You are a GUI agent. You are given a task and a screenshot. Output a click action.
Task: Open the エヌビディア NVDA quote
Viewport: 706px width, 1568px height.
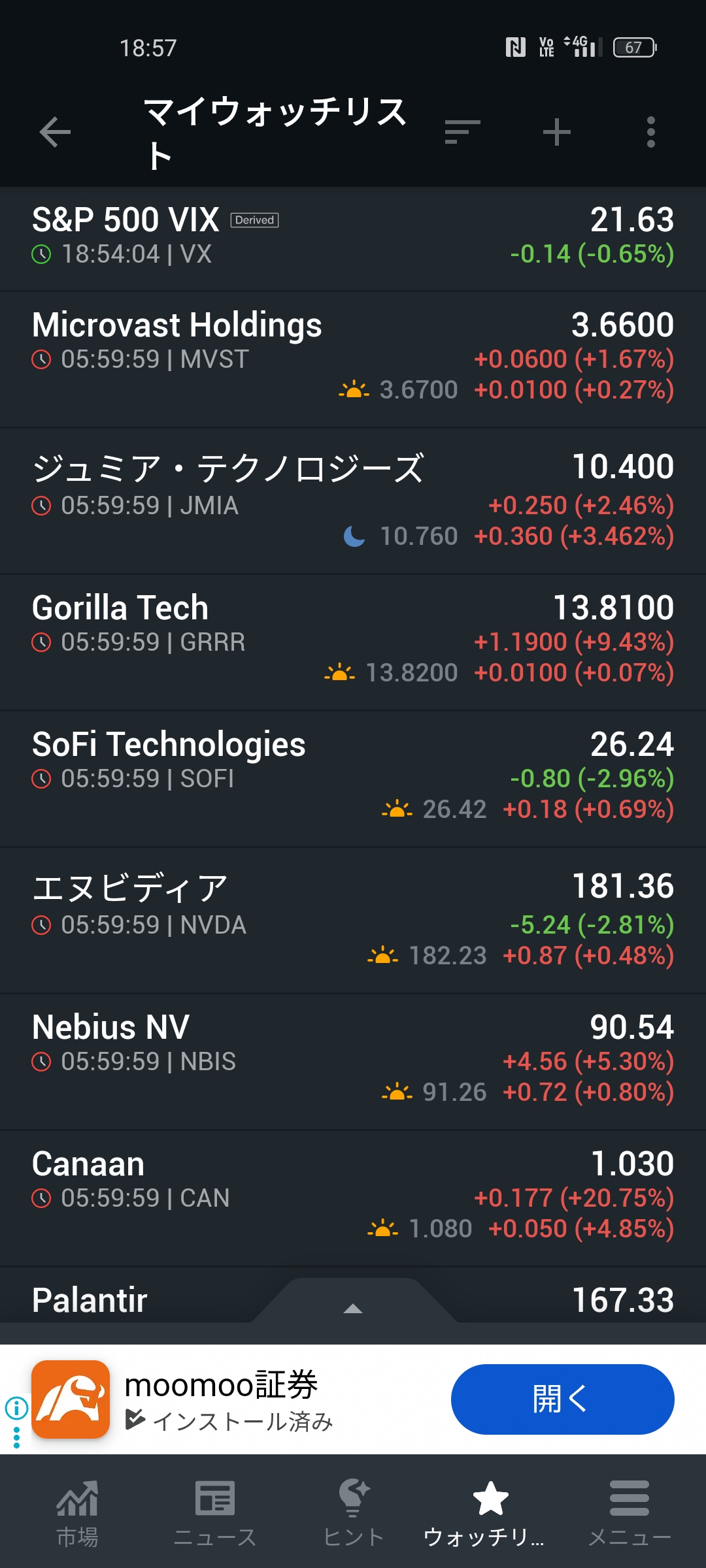point(353,920)
